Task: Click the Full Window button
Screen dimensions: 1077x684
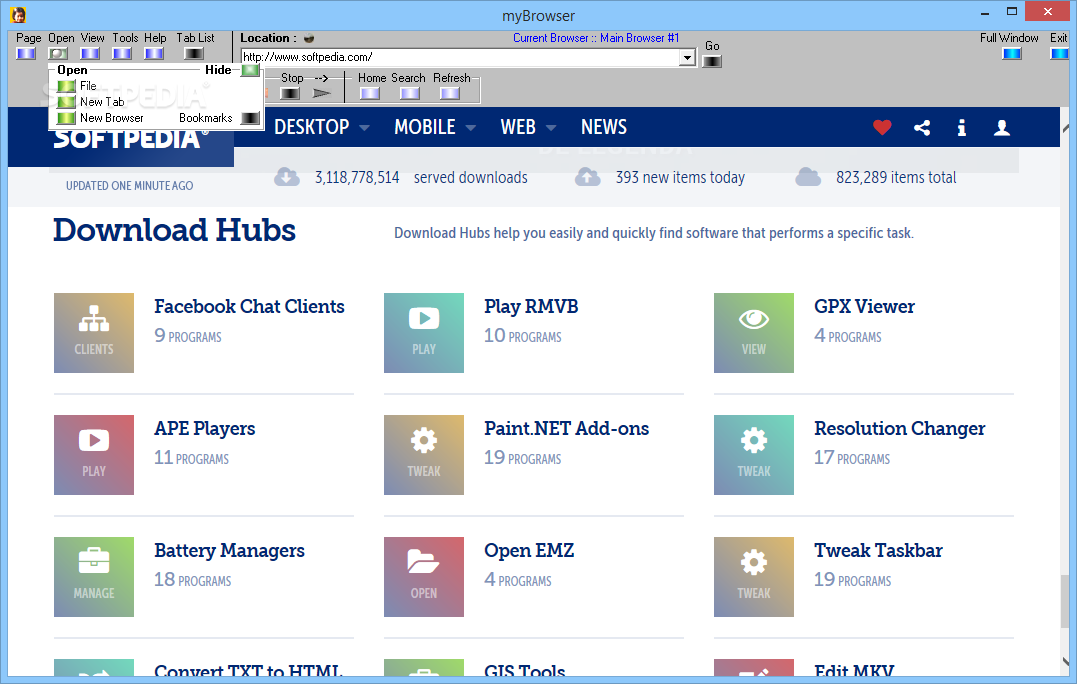Action: [x=1012, y=54]
